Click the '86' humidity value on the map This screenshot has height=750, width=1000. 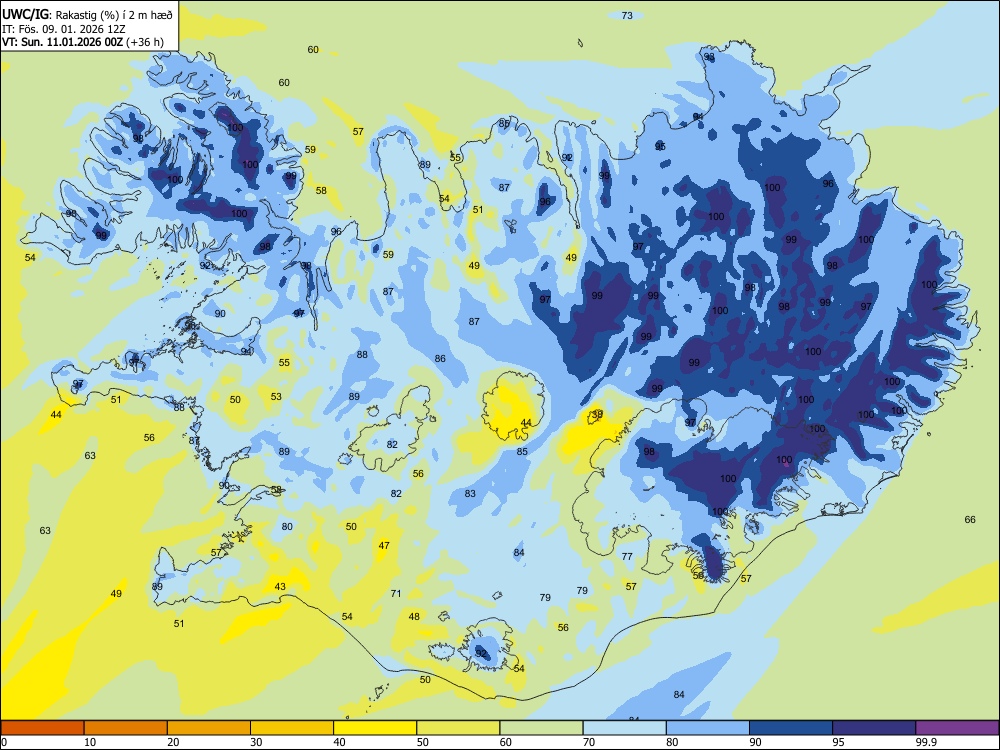click(x=441, y=359)
